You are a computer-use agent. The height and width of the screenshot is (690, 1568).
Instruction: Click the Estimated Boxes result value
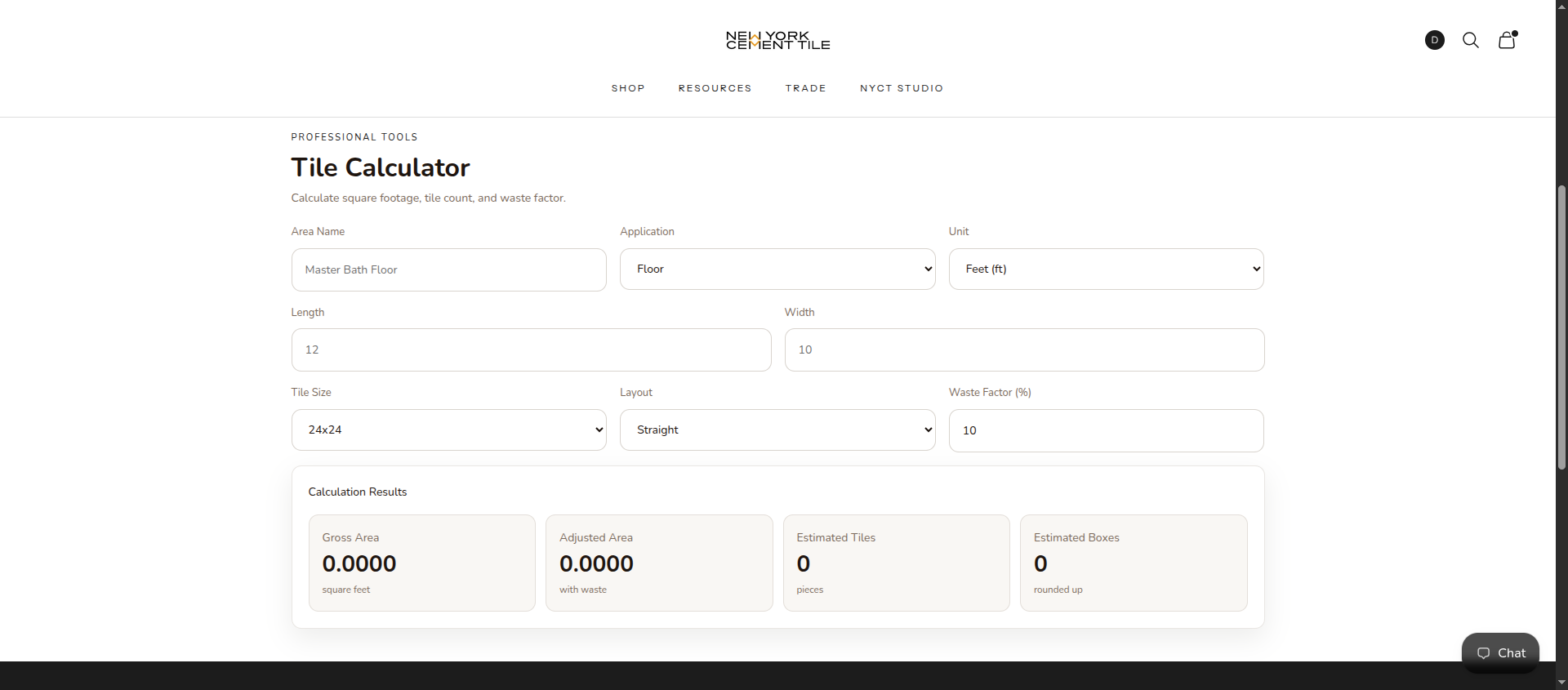pyautogui.click(x=1040, y=563)
